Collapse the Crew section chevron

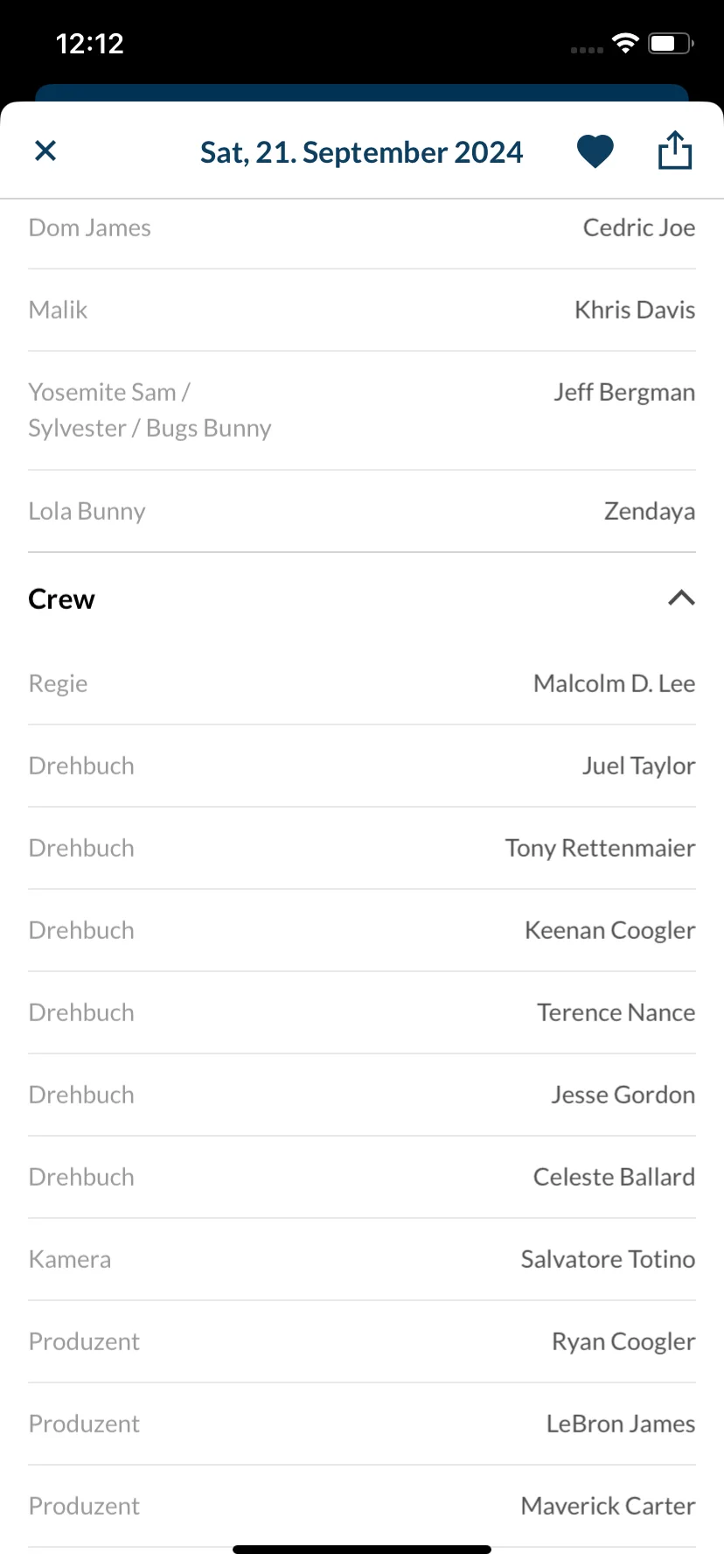(681, 598)
